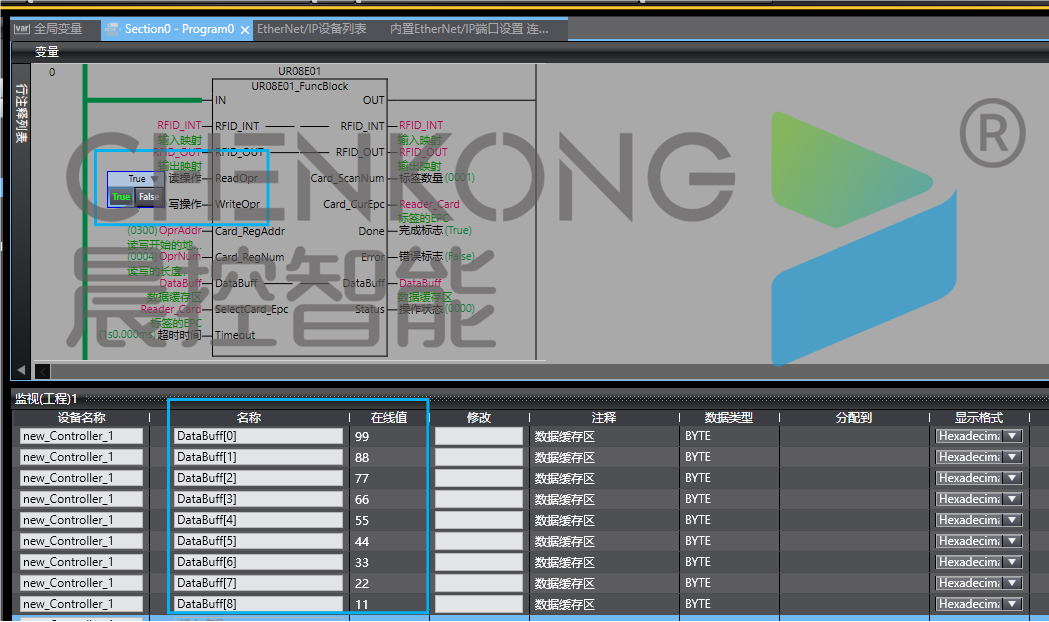This screenshot has height=622, width=1049.
Task: Click the ladder scrollbar left arrow
Action: pos(42,371)
